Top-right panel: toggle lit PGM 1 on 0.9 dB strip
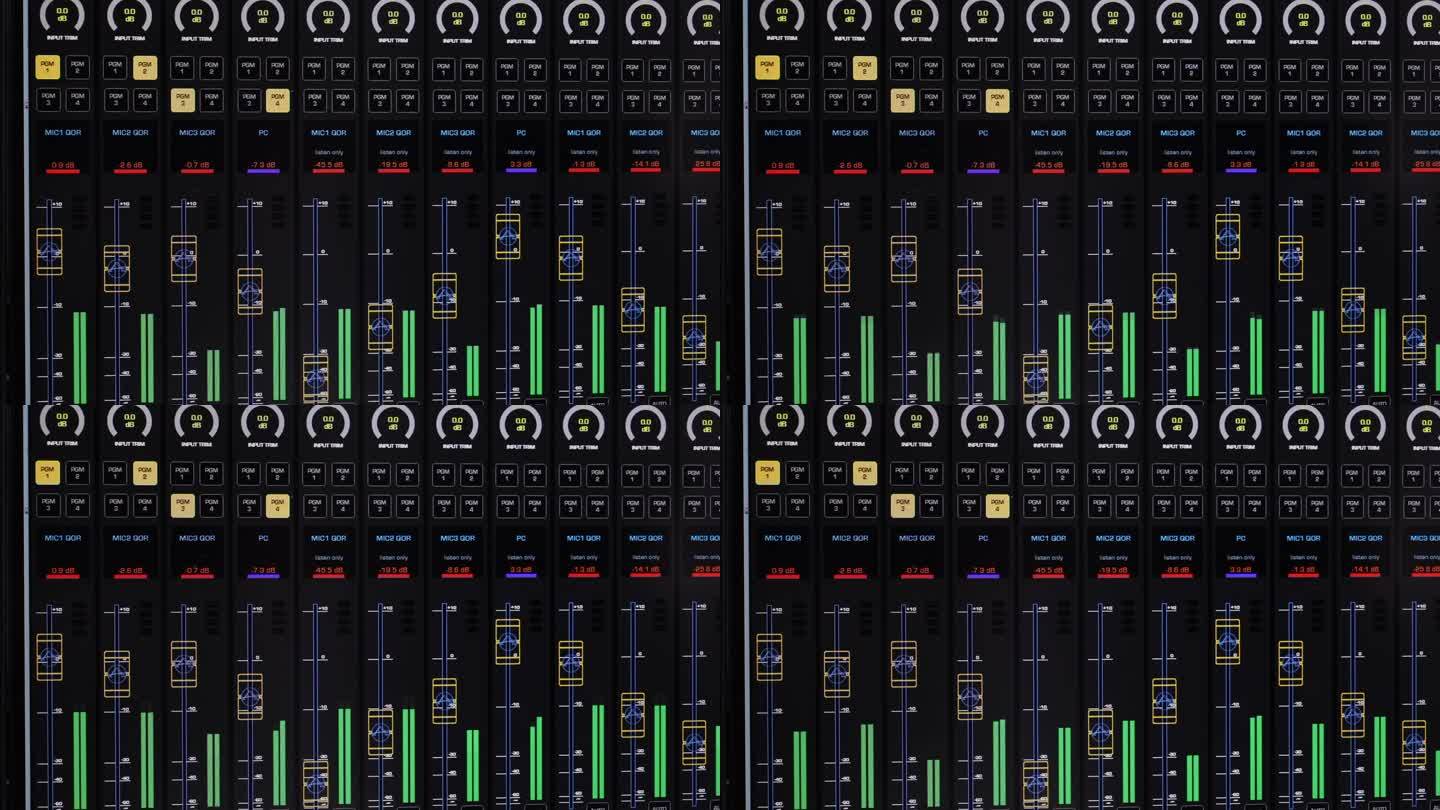1440x810 pixels. click(x=767, y=68)
